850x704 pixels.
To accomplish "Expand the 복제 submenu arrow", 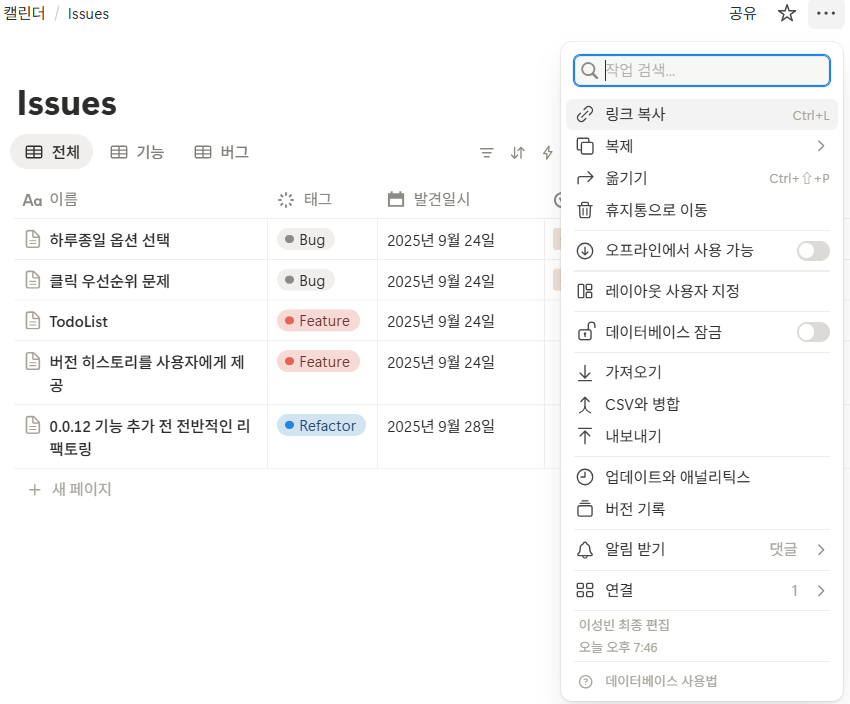I will click(821, 146).
